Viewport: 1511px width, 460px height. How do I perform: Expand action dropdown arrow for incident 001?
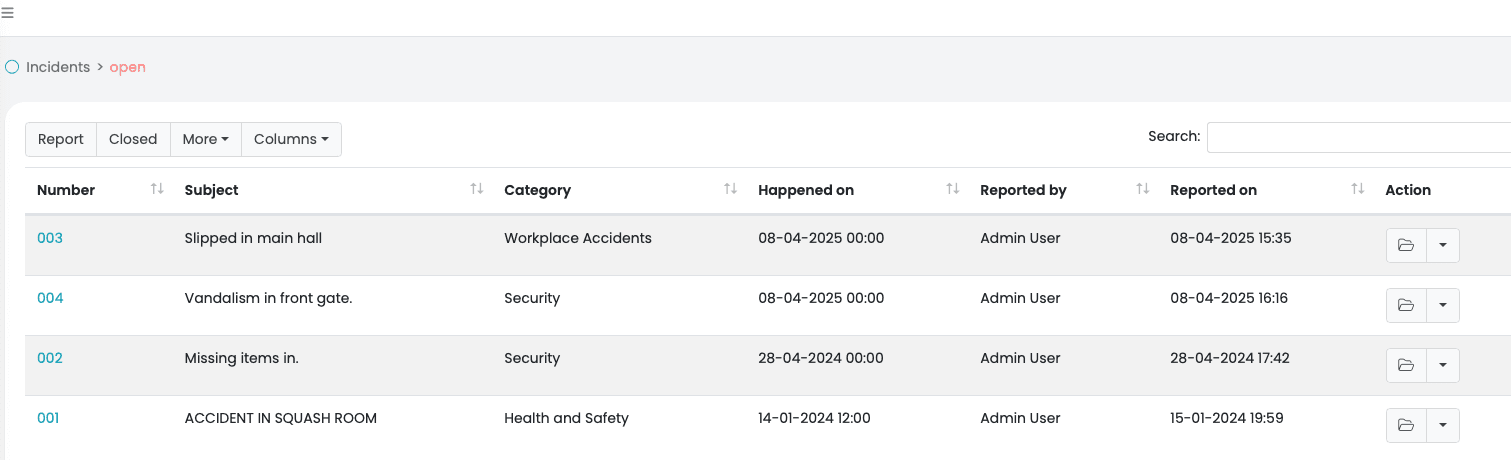[1443, 425]
